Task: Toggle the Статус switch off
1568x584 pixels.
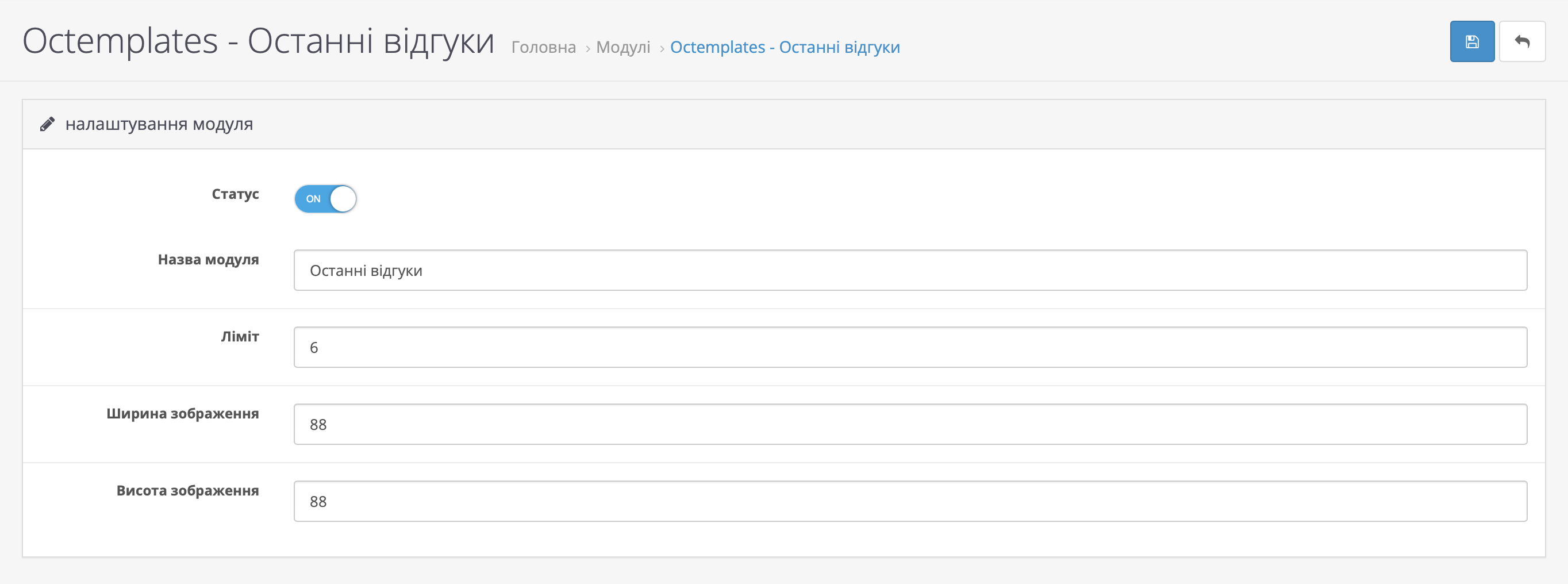Action: tap(325, 199)
